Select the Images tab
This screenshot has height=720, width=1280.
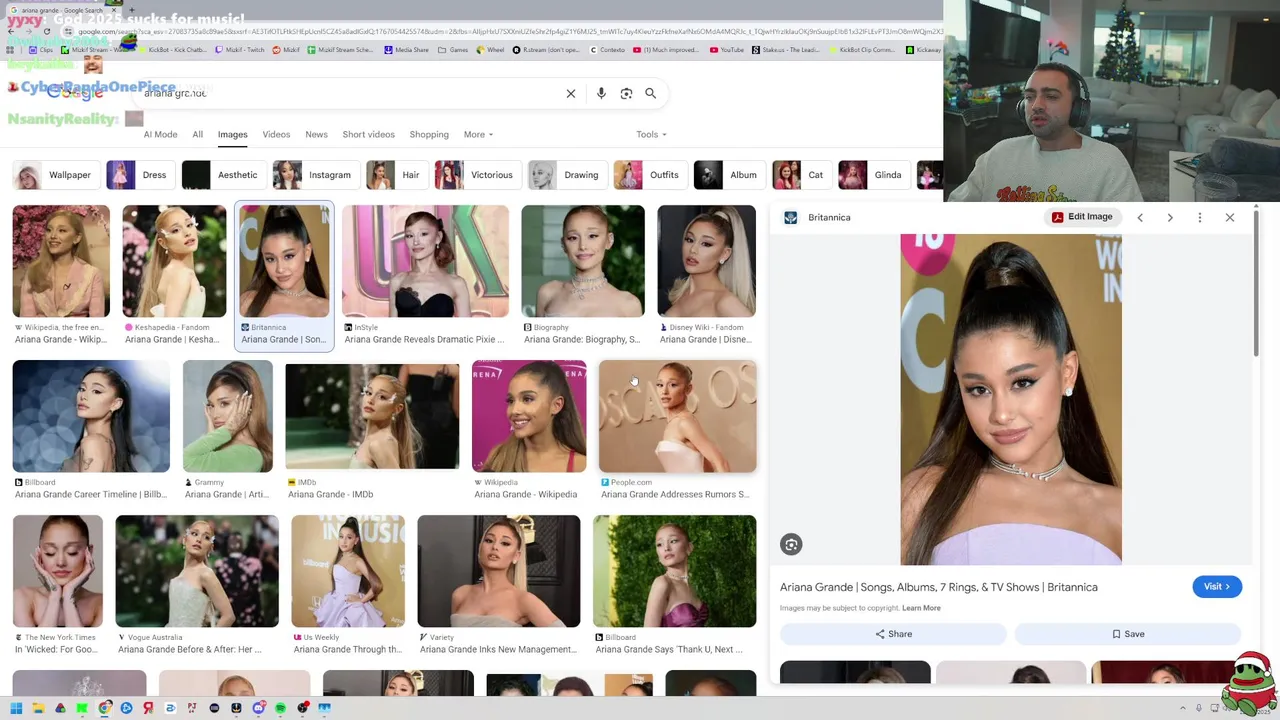232,134
